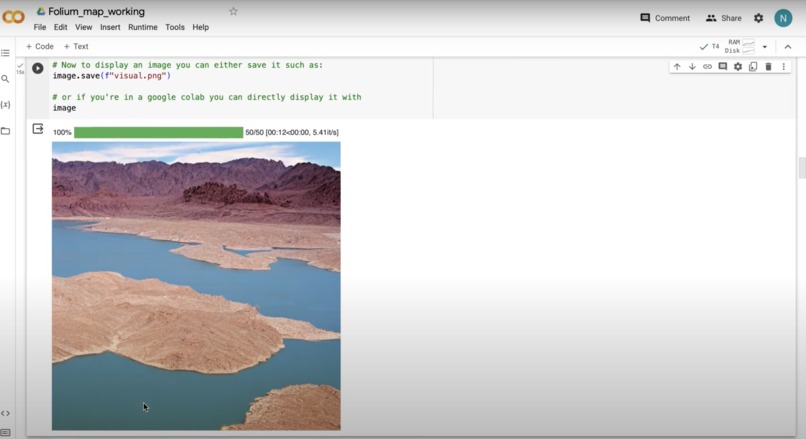Mirror cell in tab icon
The height and width of the screenshot is (439, 806).
click(x=753, y=66)
